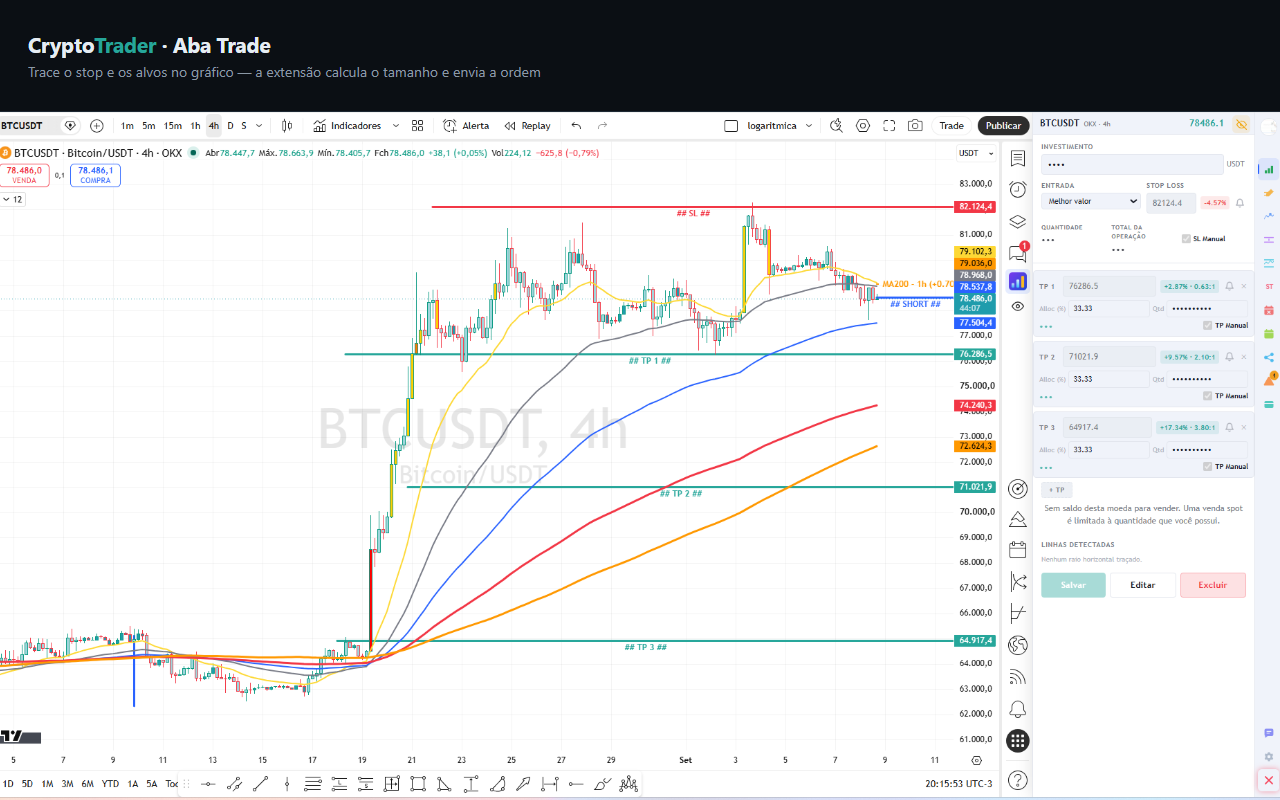Start bar Replay mode

(x=527, y=126)
